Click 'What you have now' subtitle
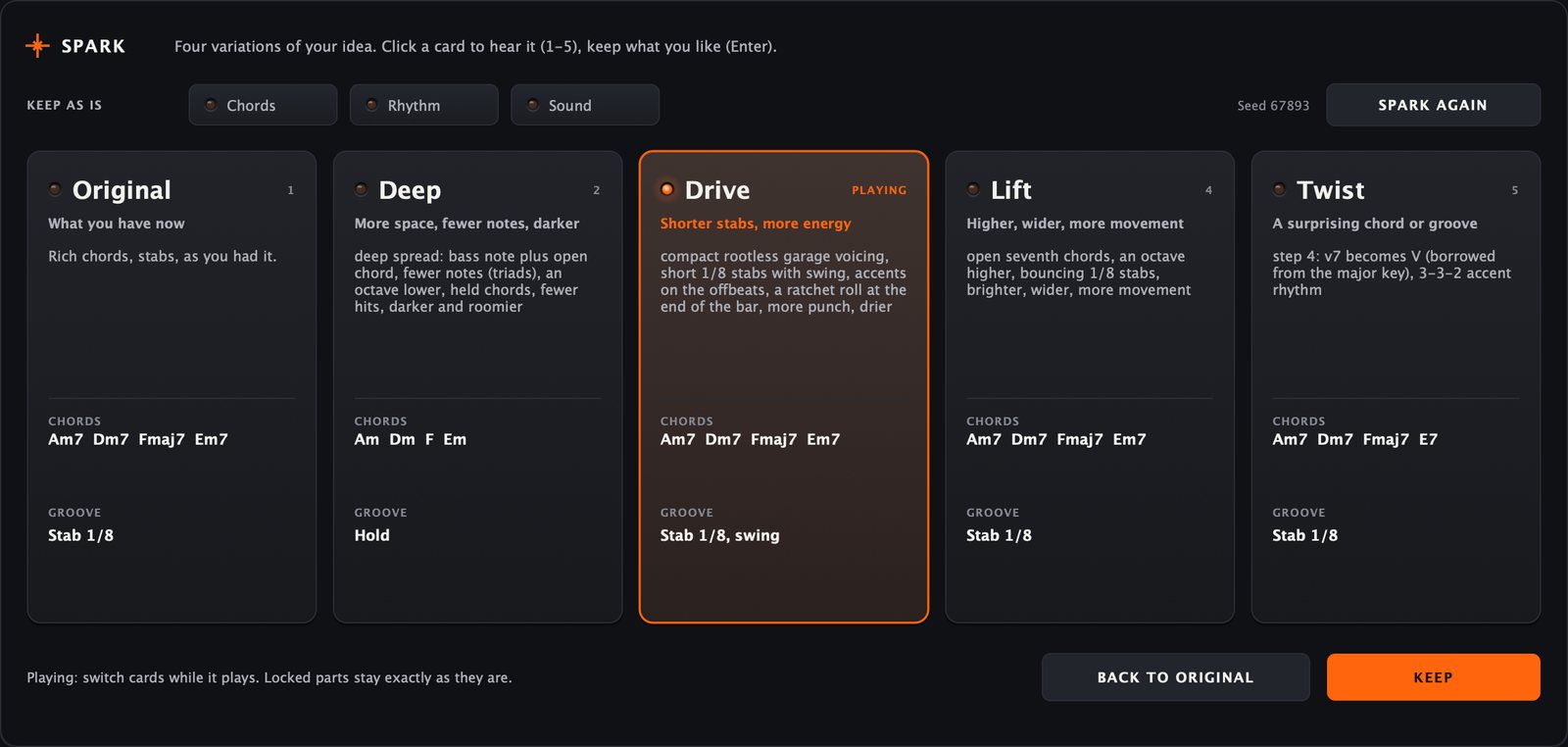This screenshot has height=747, width=1568. 117,224
